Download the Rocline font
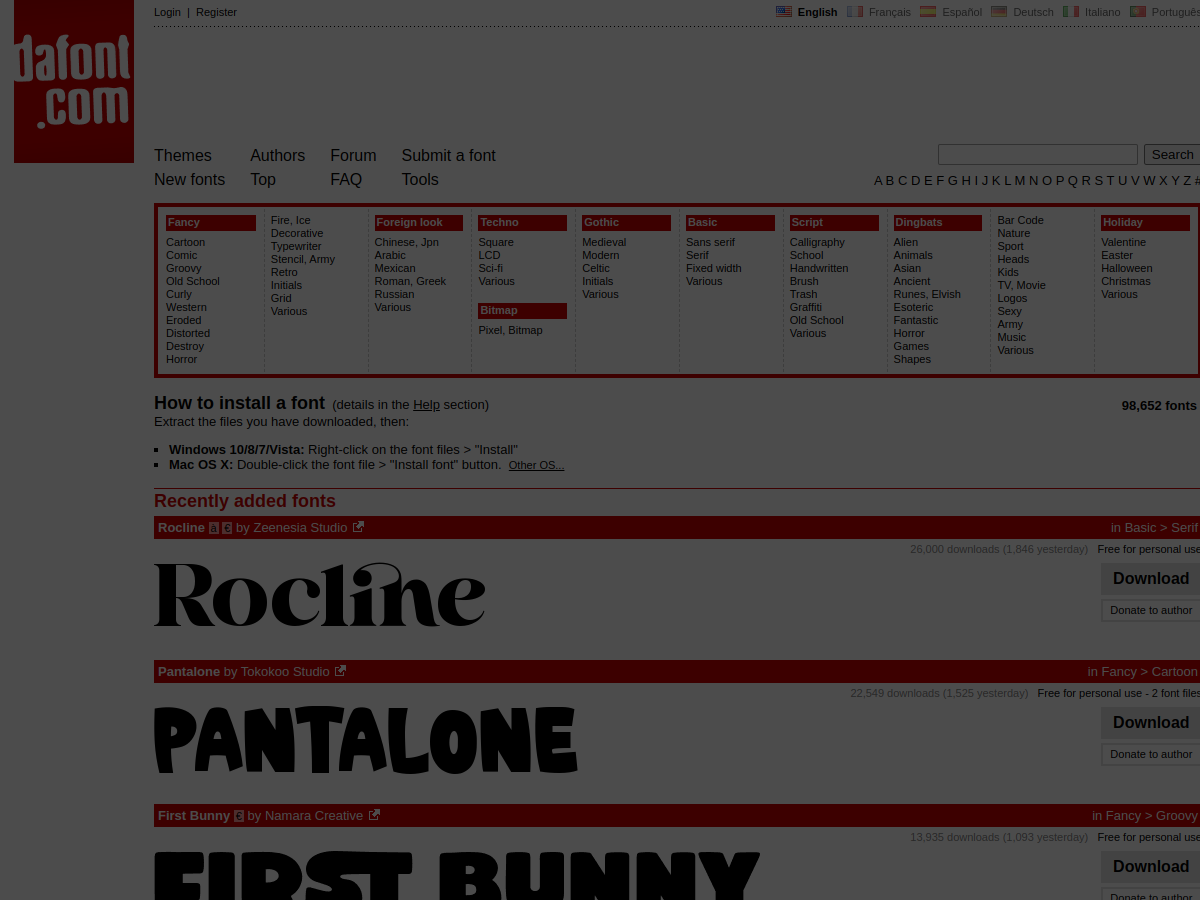This screenshot has height=900, width=1200. (1150, 578)
